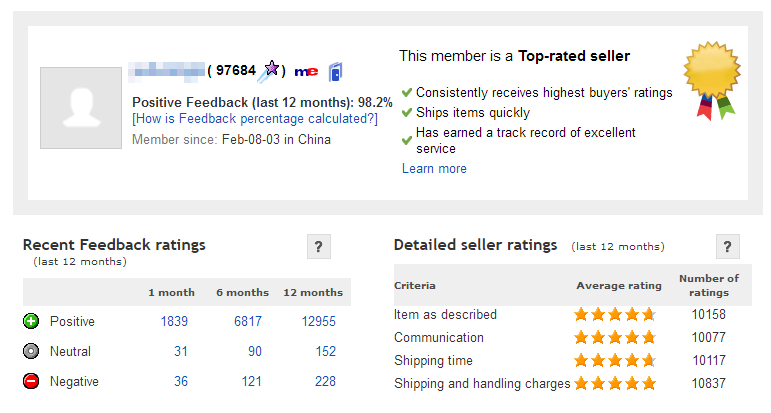Open help for Recent Feedback ratings
This screenshot has height=413, width=771.
319,246
